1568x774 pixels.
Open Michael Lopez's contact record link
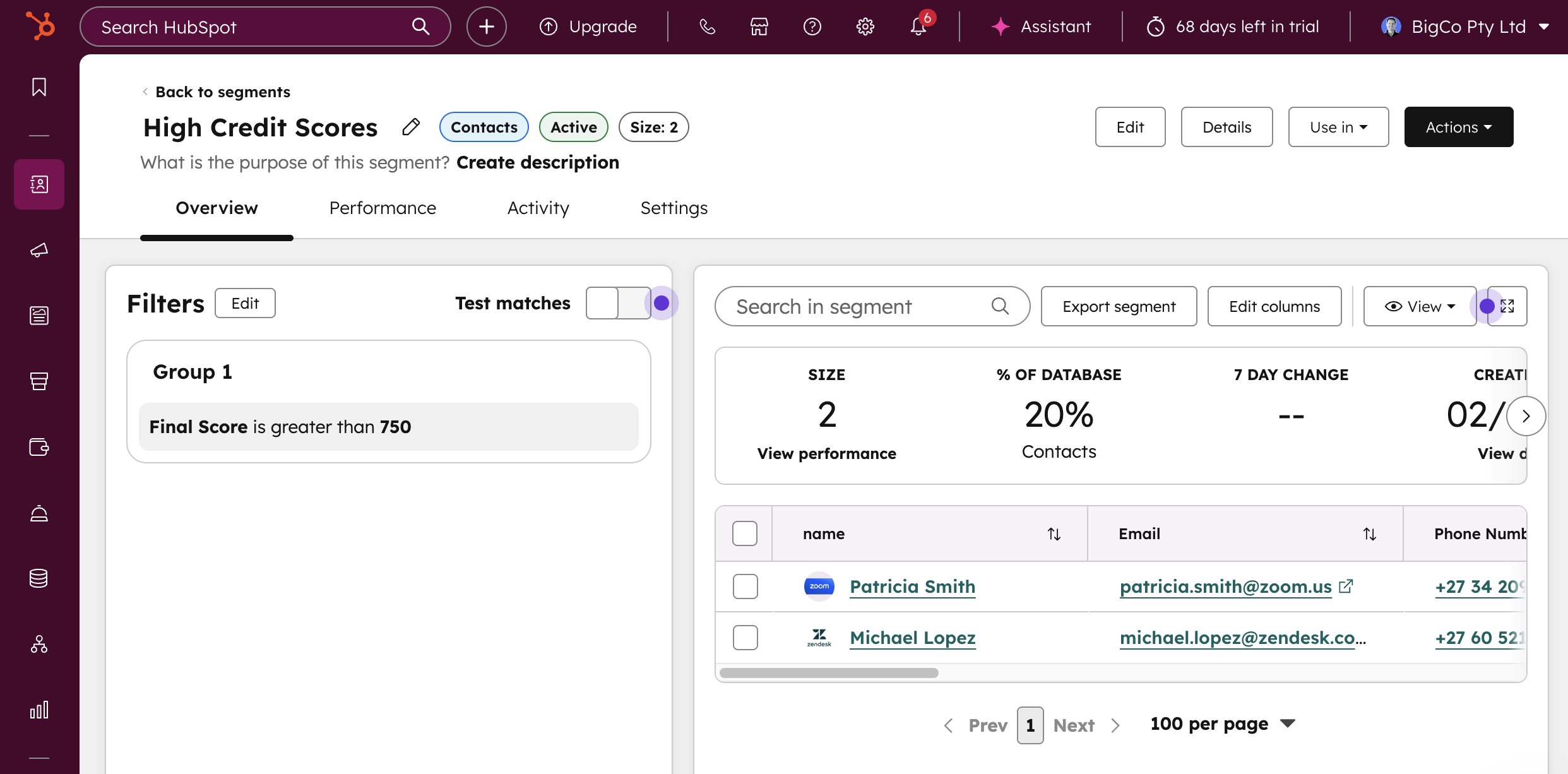pyautogui.click(x=912, y=638)
